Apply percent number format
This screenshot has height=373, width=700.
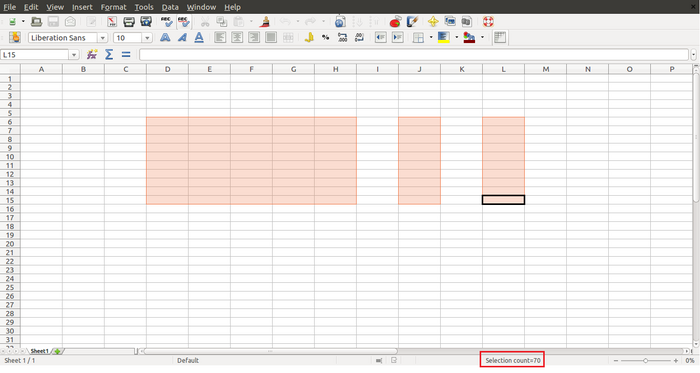(x=325, y=37)
